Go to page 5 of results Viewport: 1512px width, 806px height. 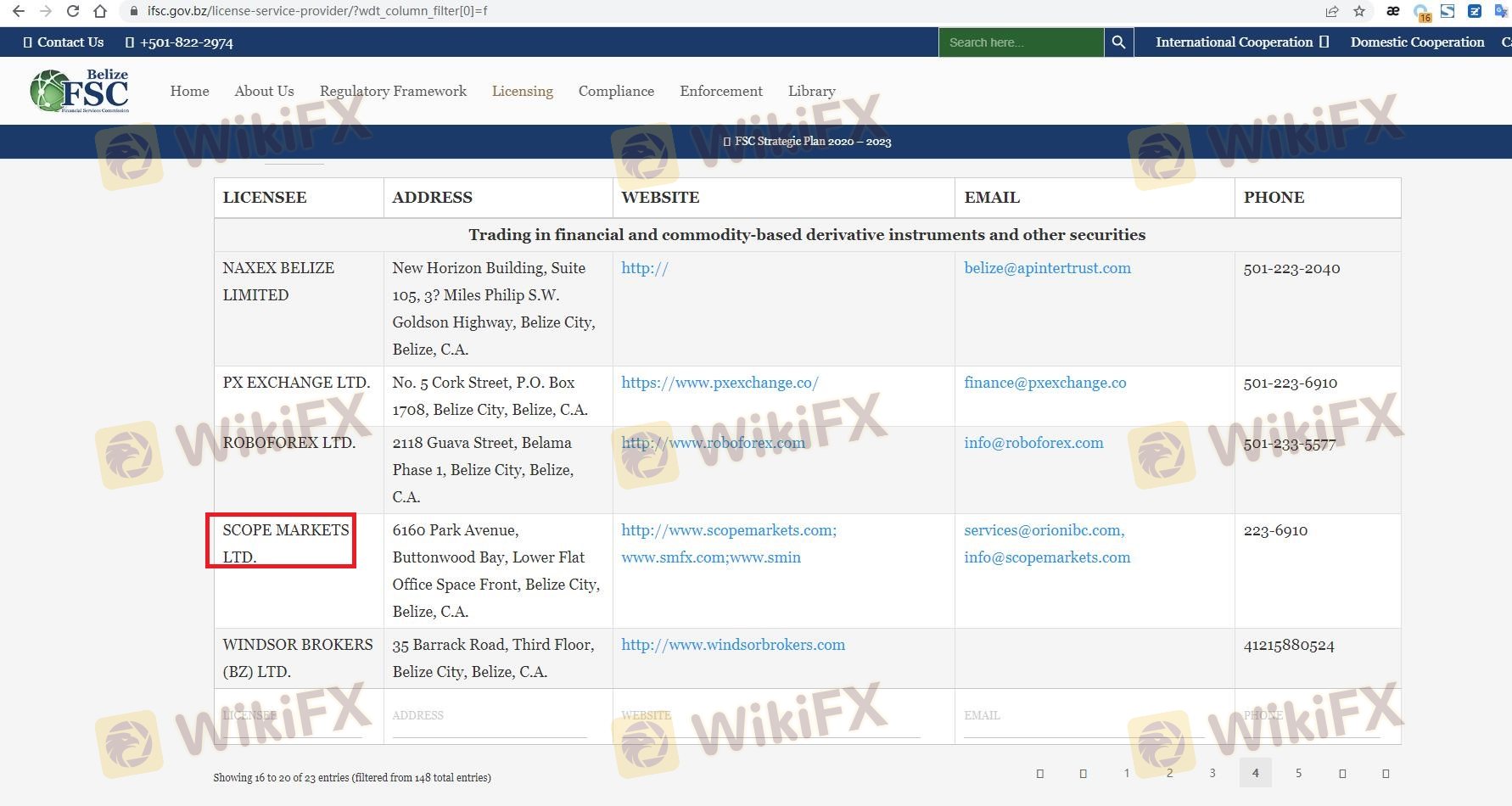1298,773
